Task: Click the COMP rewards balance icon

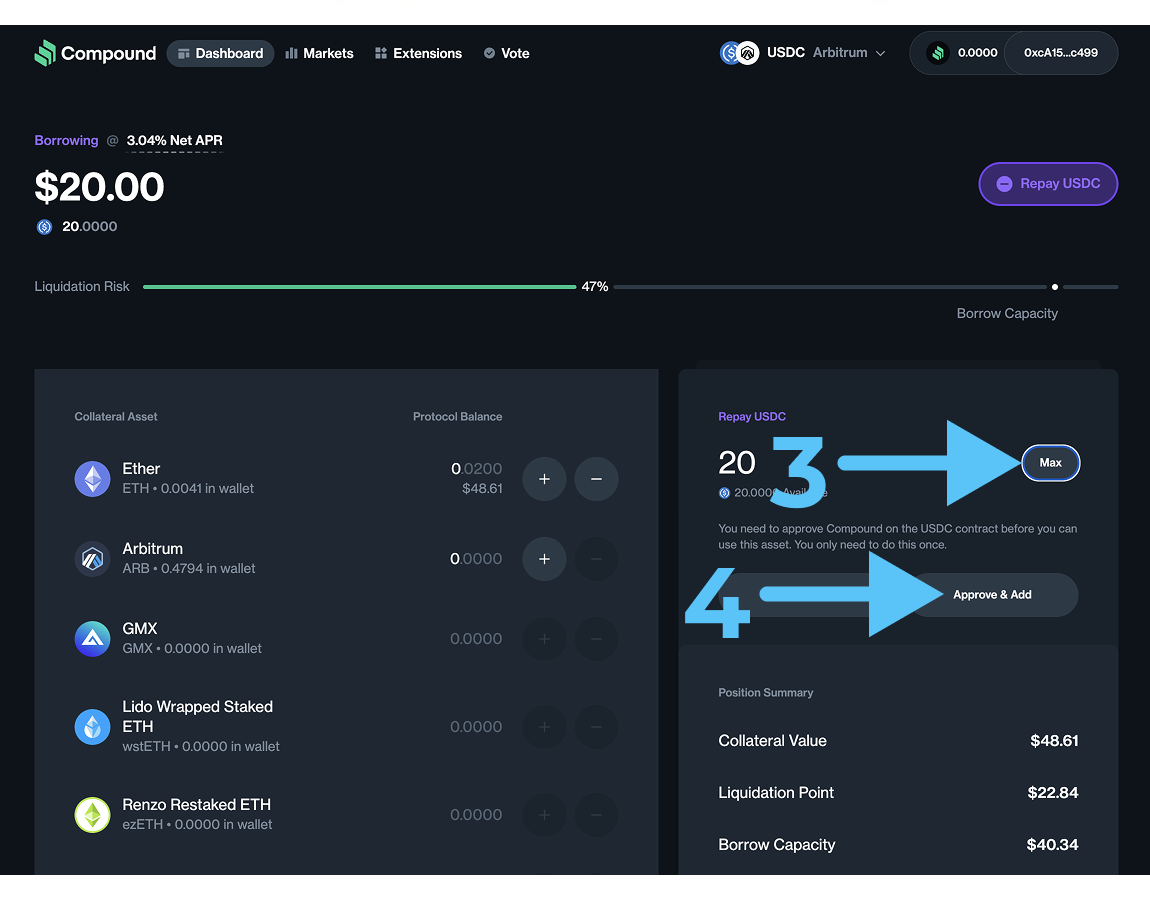Action: tap(937, 53)
